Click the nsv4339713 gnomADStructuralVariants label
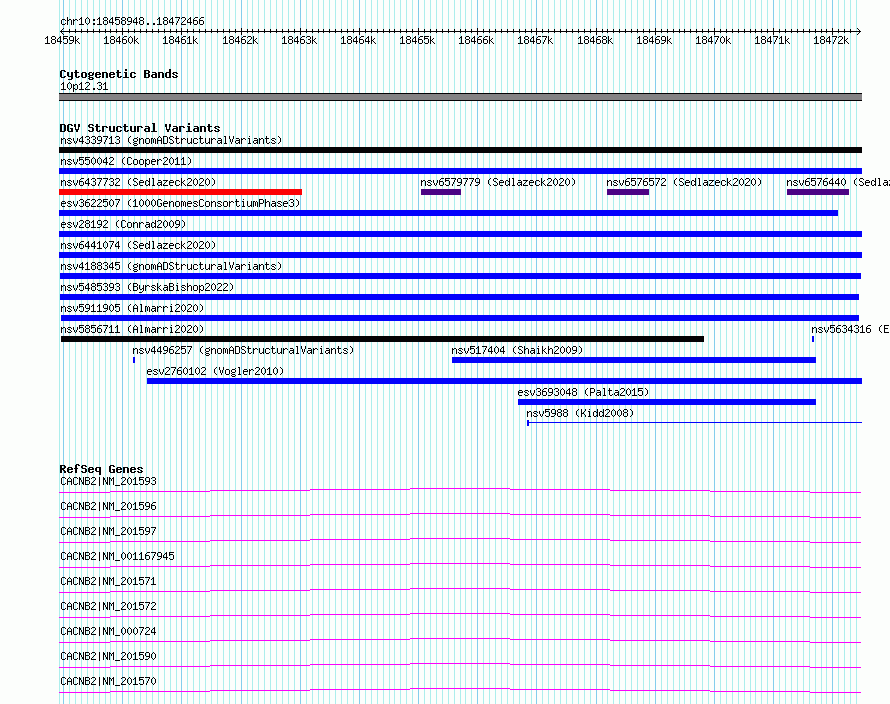Image resolution: width=890 pixels, height=704 pixels. [x=171, y=140]
